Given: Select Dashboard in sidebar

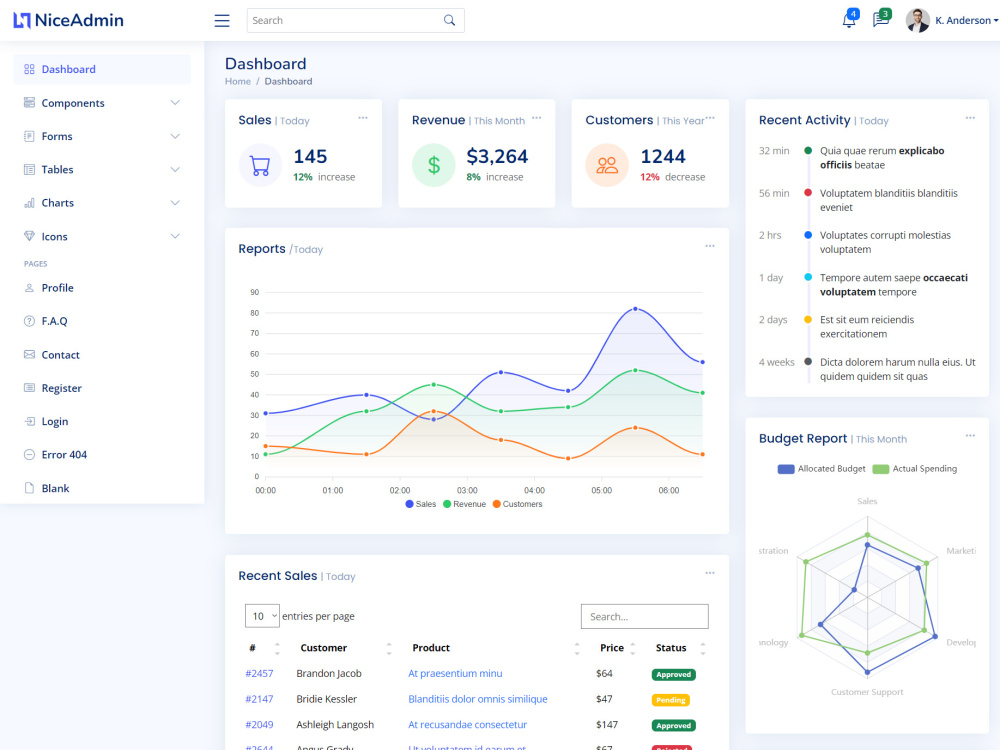Looking at the screenshot, I should 102,69.
